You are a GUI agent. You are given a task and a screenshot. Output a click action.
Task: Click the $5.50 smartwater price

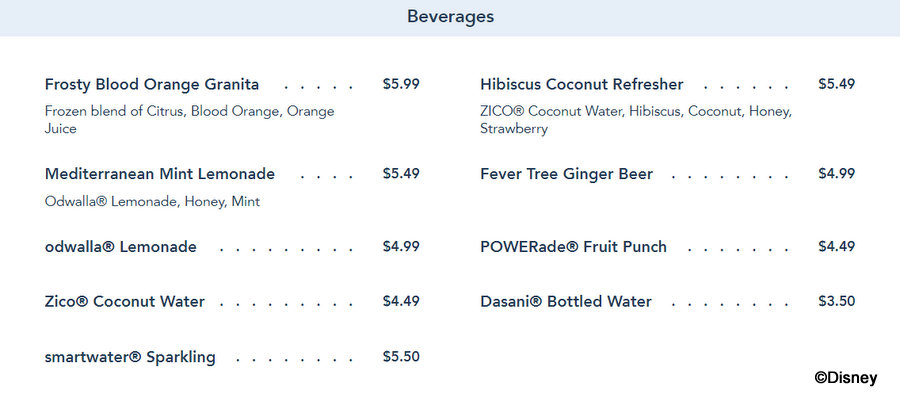coord(401,356)
